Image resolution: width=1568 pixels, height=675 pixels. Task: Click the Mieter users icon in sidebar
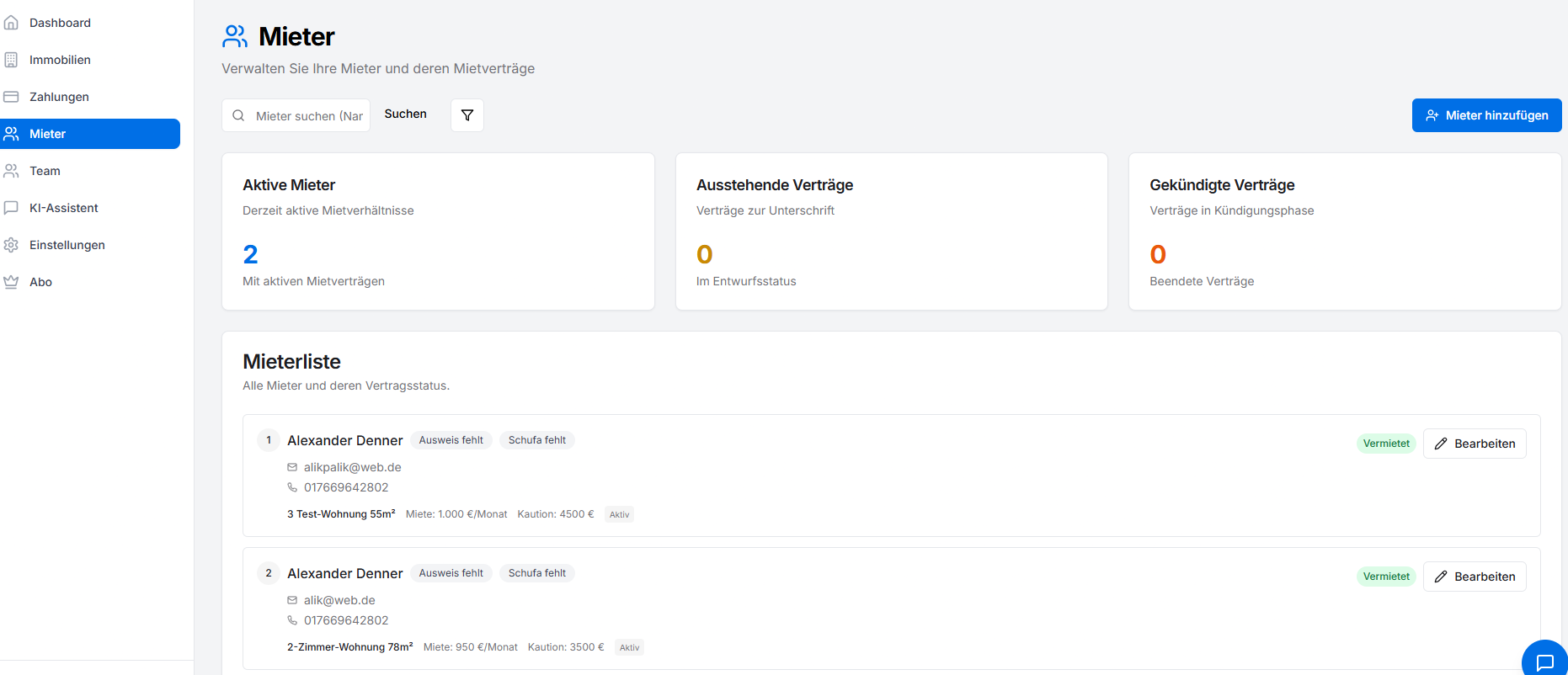(11, 134)
